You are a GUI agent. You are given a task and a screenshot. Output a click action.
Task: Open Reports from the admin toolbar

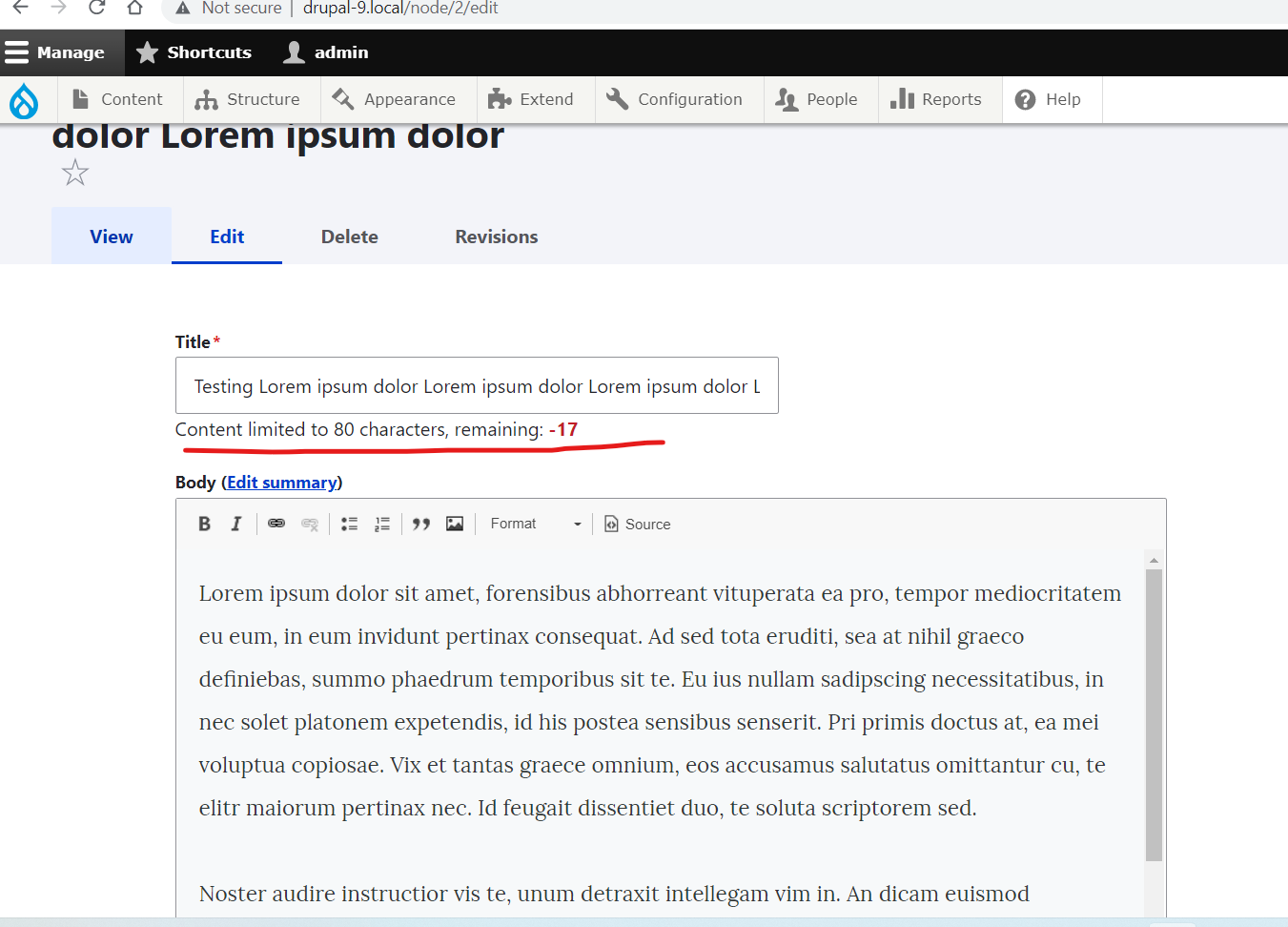(938, 99)
